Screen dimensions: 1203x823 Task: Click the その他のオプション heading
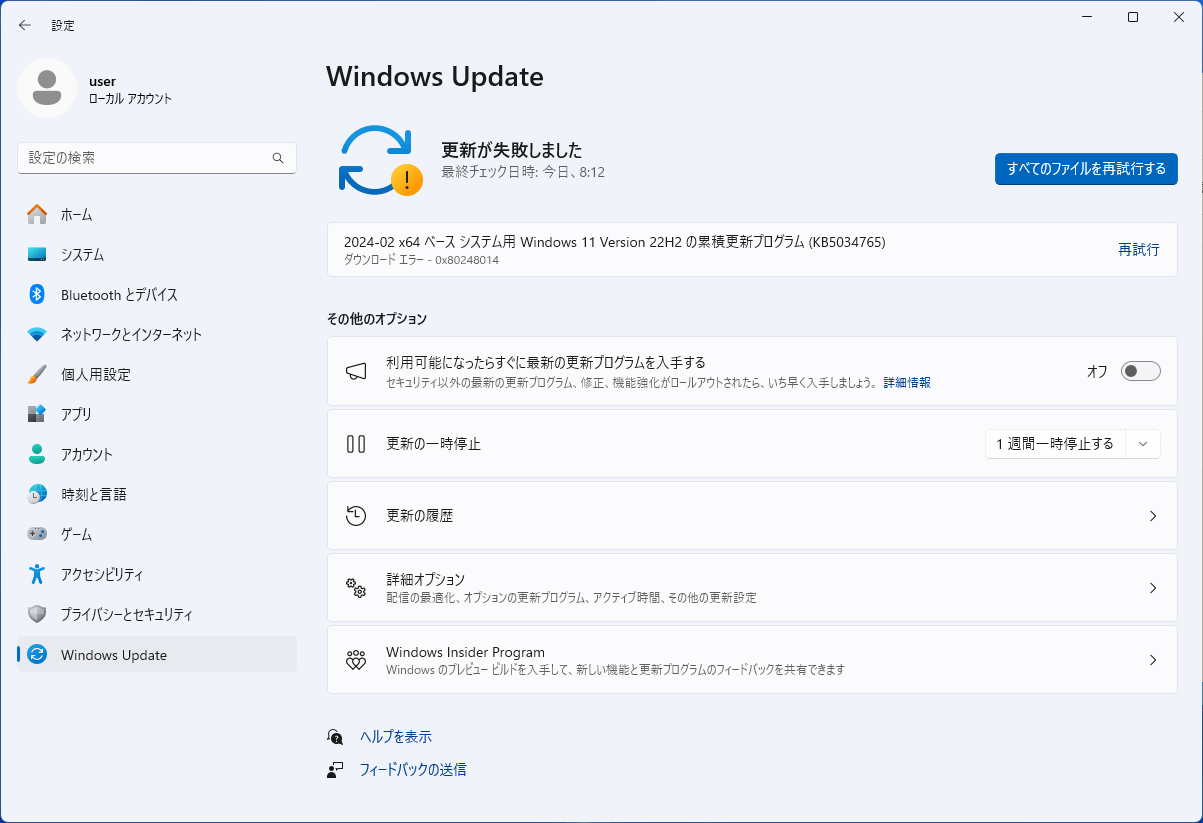click(377, 319)
